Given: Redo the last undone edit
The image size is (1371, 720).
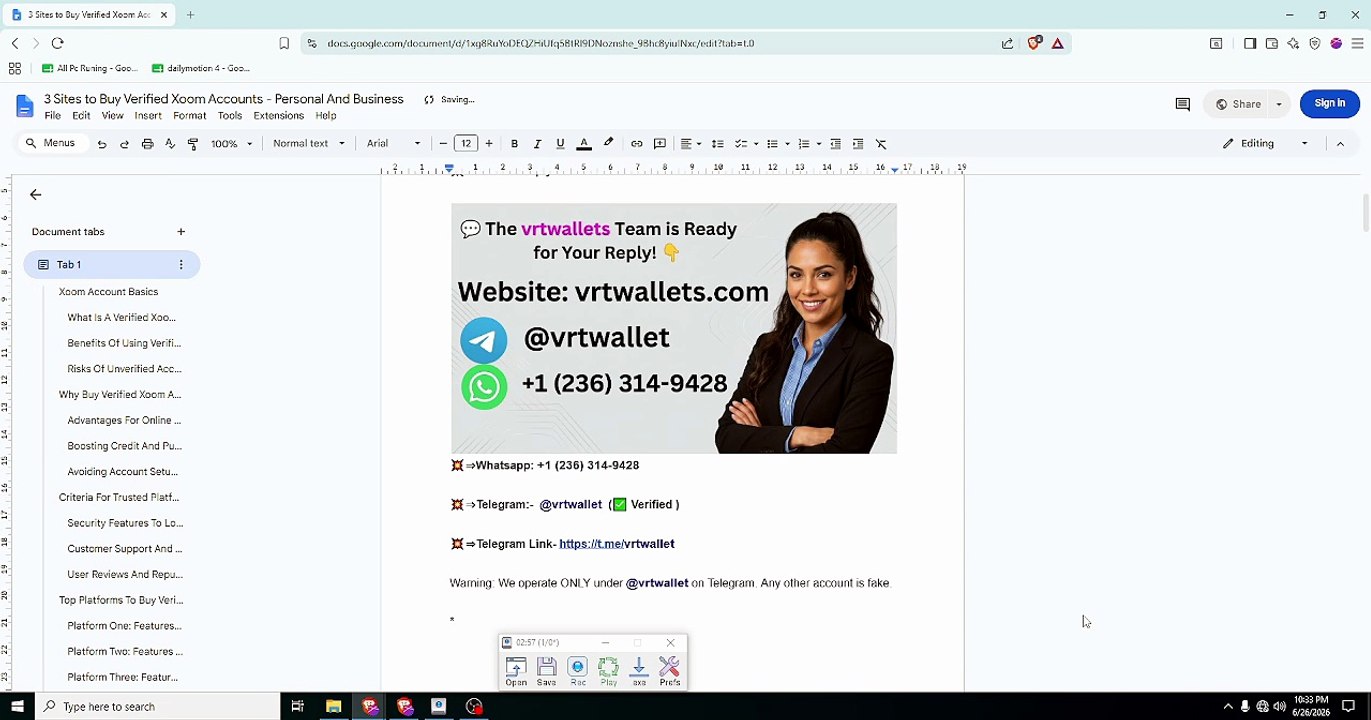Looking at the screenshot, I should point(124,144).
